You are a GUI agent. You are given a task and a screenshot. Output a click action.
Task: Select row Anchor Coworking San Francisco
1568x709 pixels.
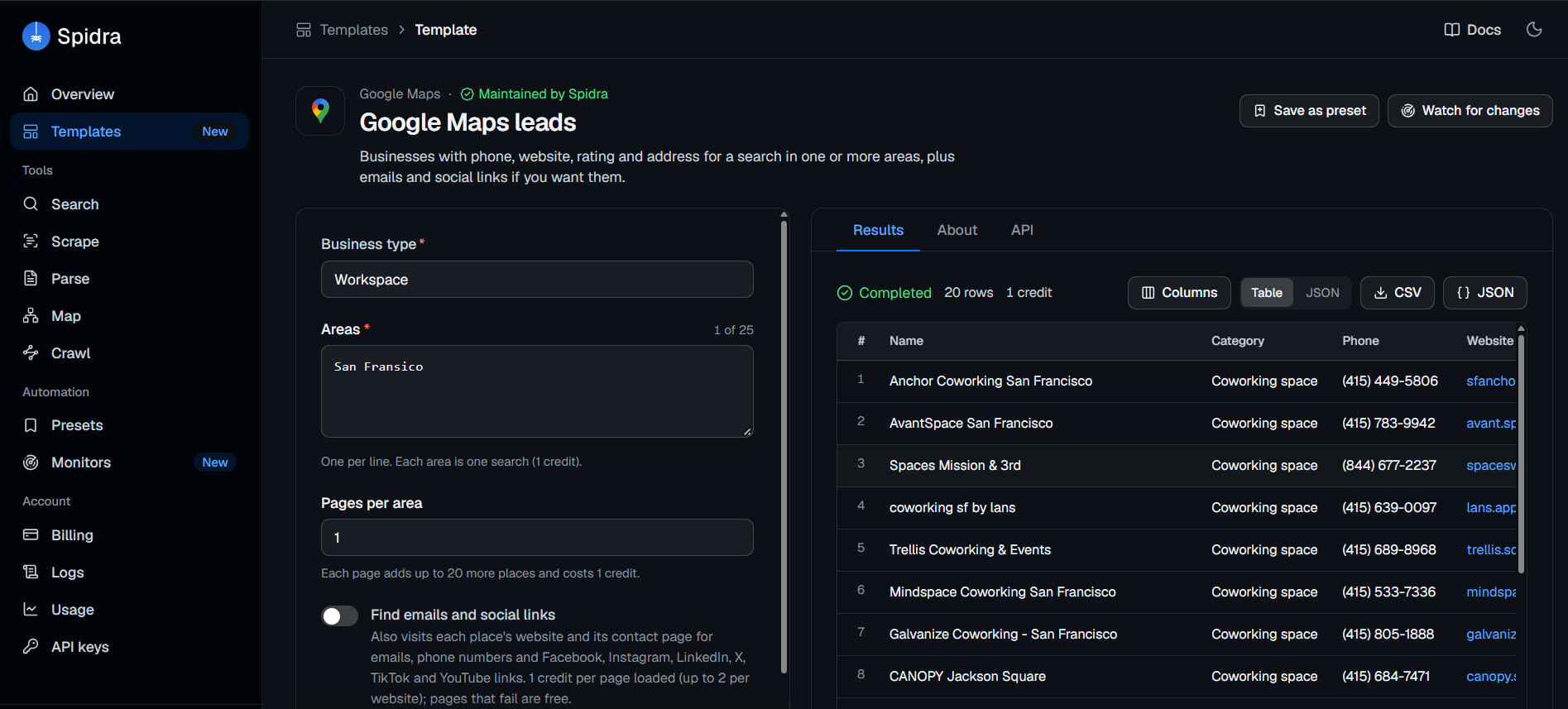[x=1176, y=381]
